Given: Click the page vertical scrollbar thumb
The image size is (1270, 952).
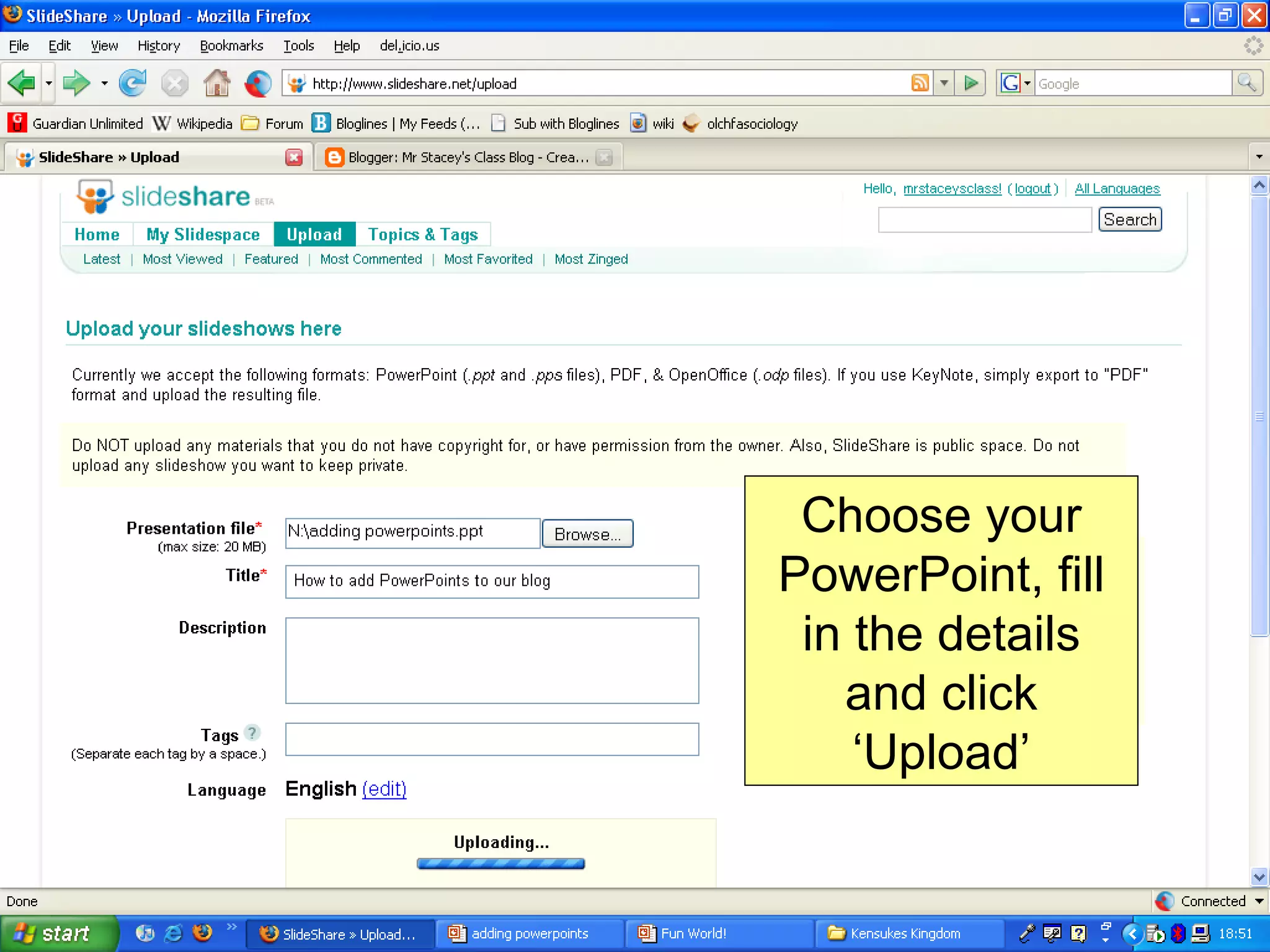Looking at the screenshot, I should (x=1259, y=415).
